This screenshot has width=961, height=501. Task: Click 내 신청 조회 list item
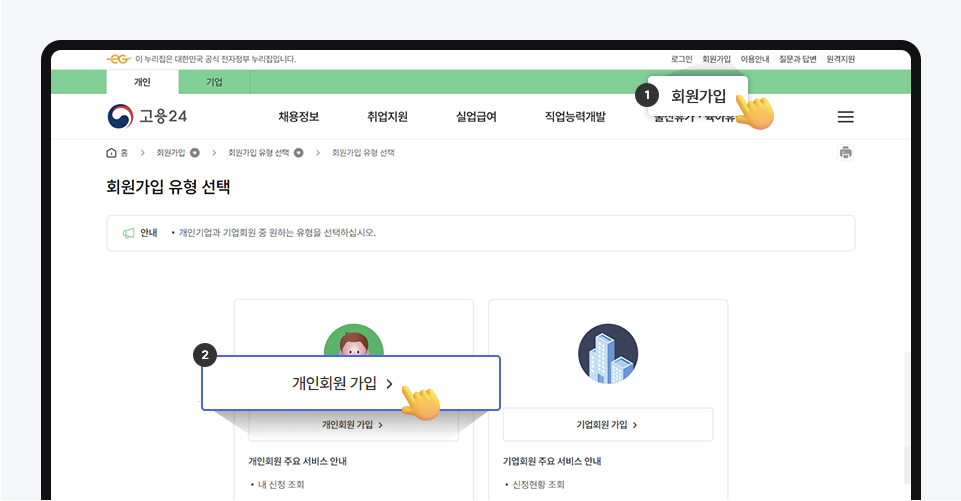click(281, 484)
